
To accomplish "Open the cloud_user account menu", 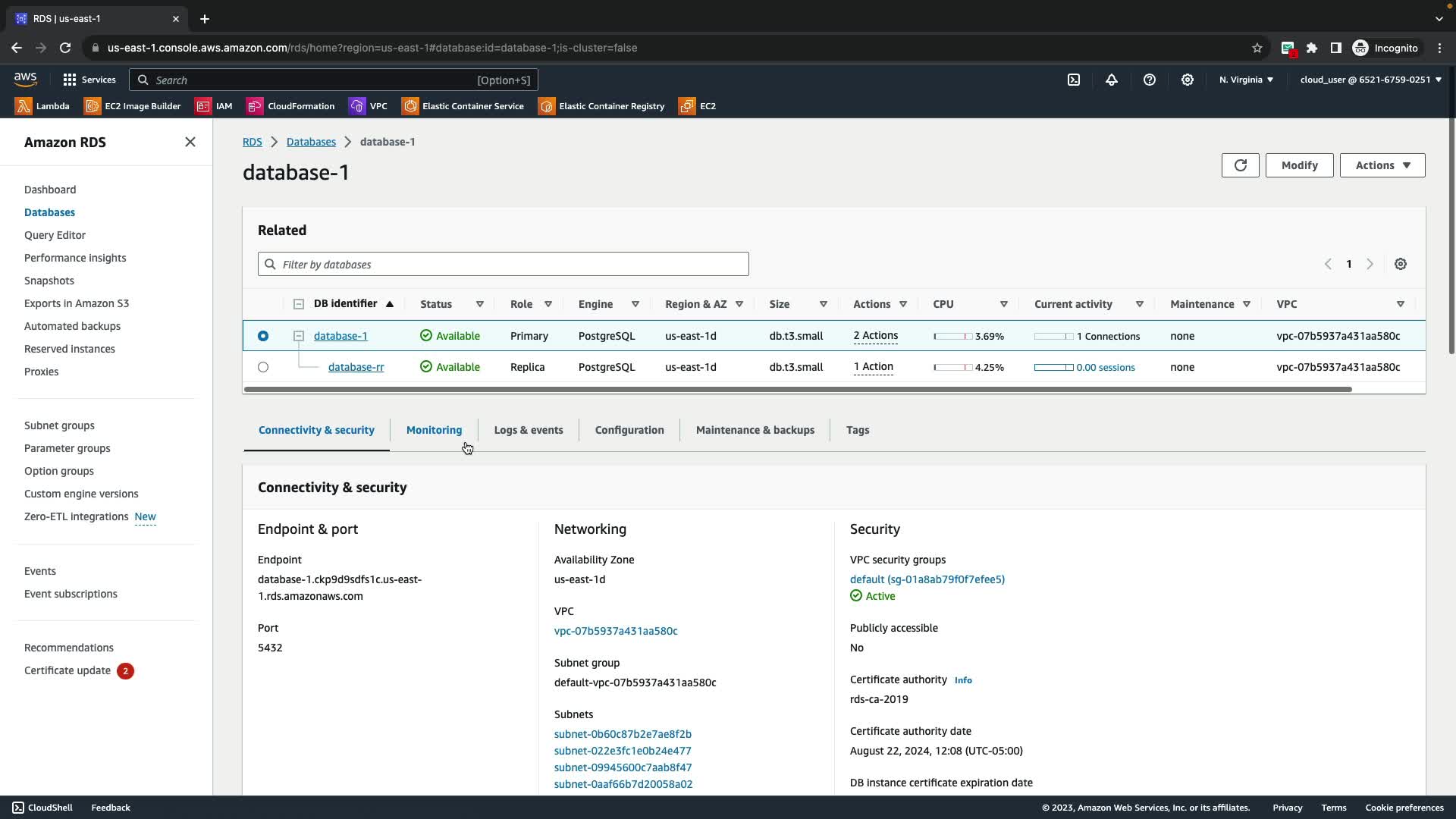I will pos(1370,80).
